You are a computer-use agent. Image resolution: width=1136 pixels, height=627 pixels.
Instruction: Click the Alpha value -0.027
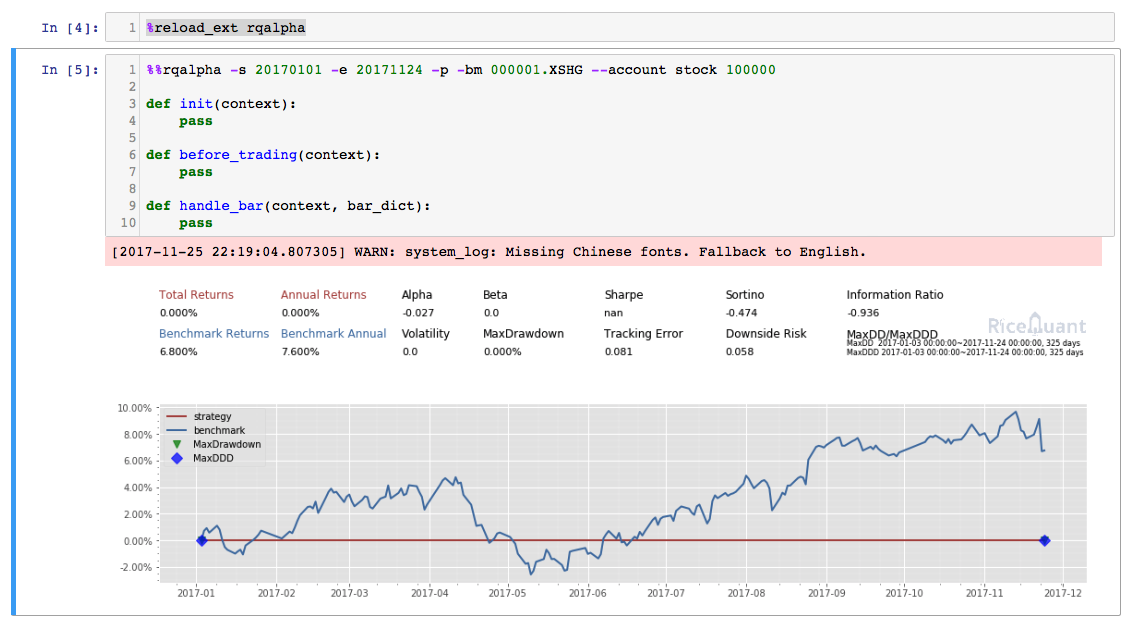coord(418,313)
